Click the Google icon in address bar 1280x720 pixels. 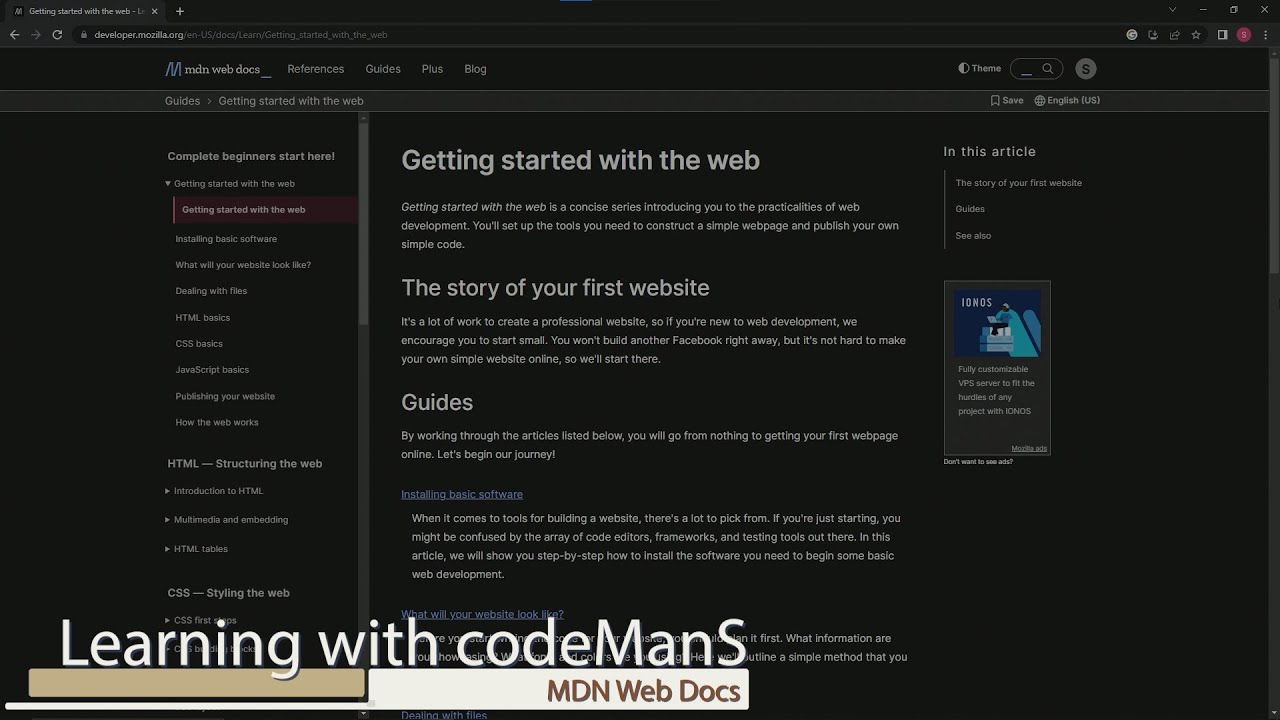pos(1132,35)
